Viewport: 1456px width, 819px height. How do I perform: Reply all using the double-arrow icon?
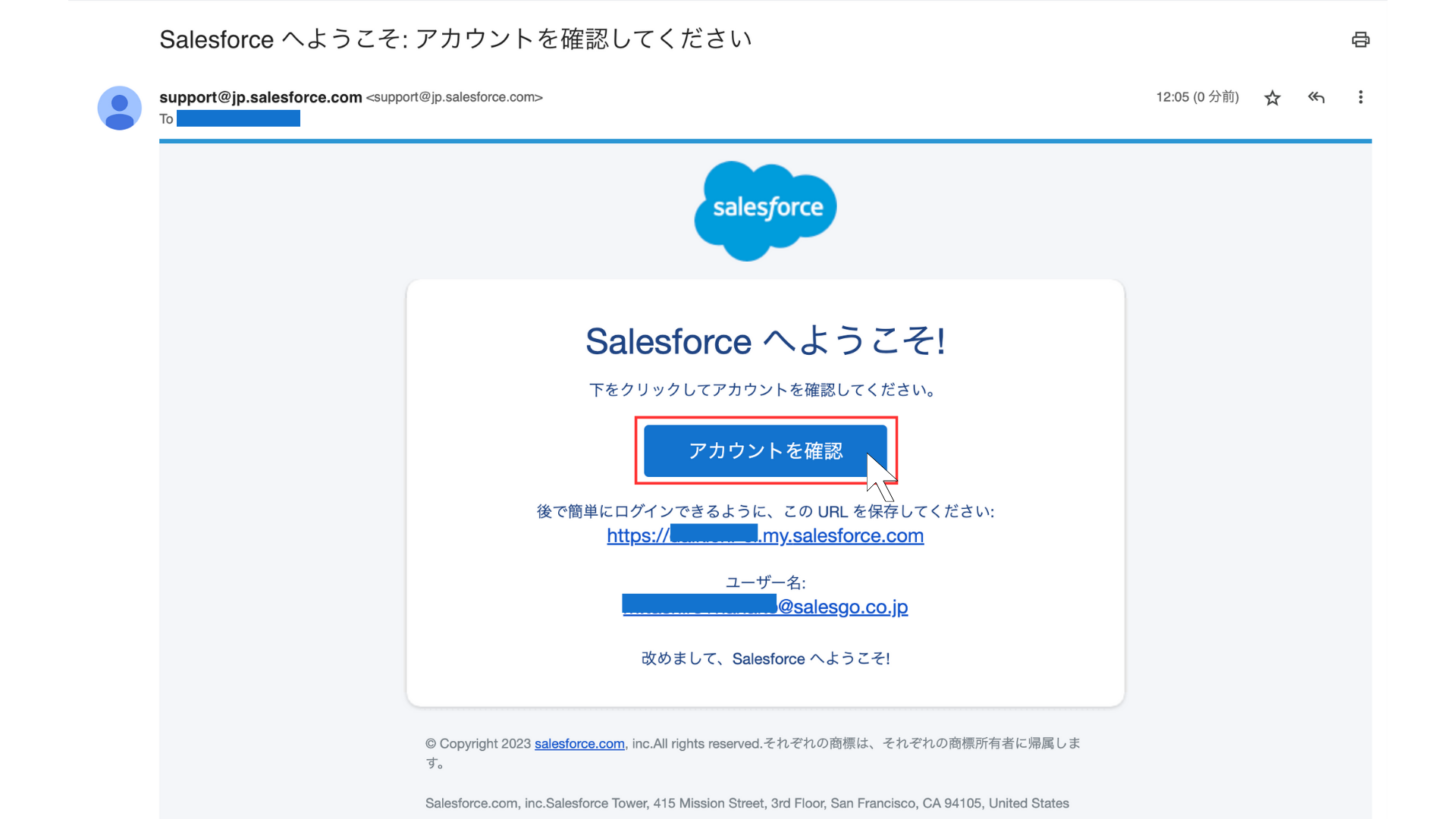point(1316,97)
